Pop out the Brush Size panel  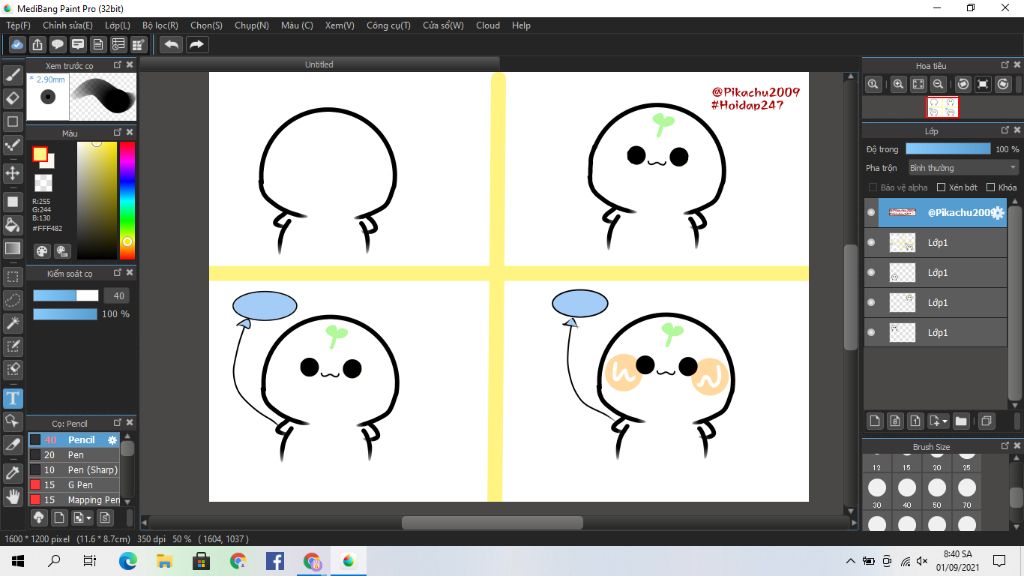[x=1005, y=446]
